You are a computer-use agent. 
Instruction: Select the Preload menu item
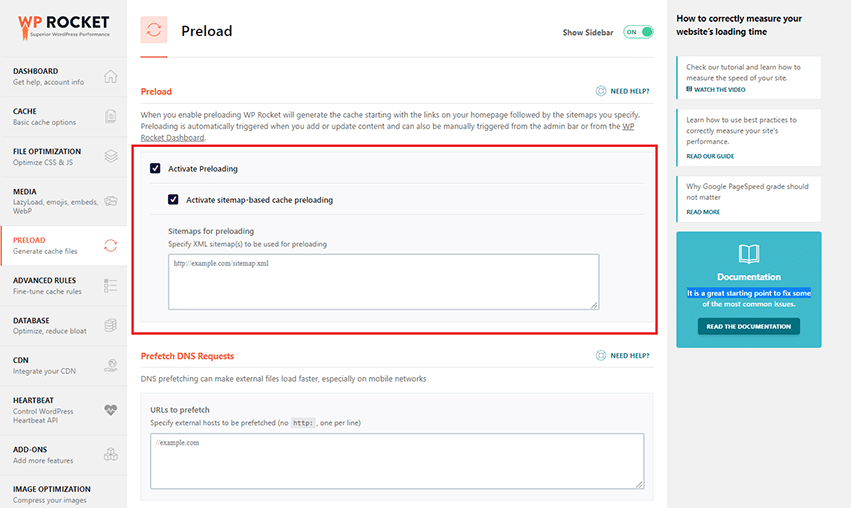click(x=60, y=245)
